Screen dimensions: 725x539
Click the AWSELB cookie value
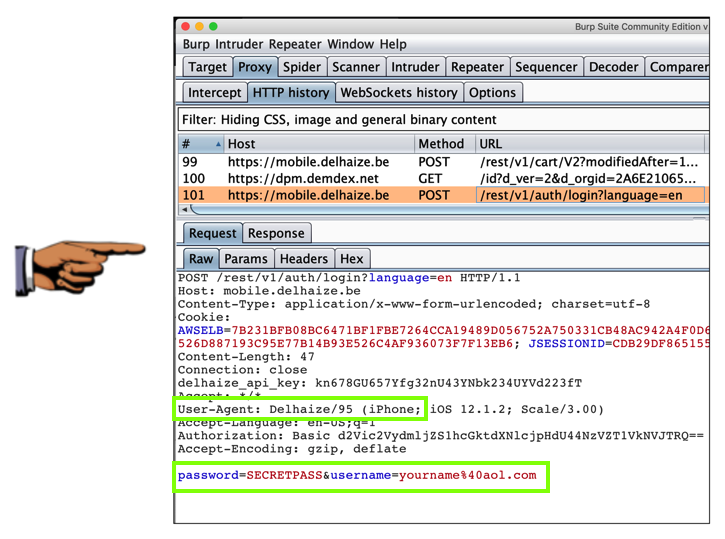(x=470, y=331)
